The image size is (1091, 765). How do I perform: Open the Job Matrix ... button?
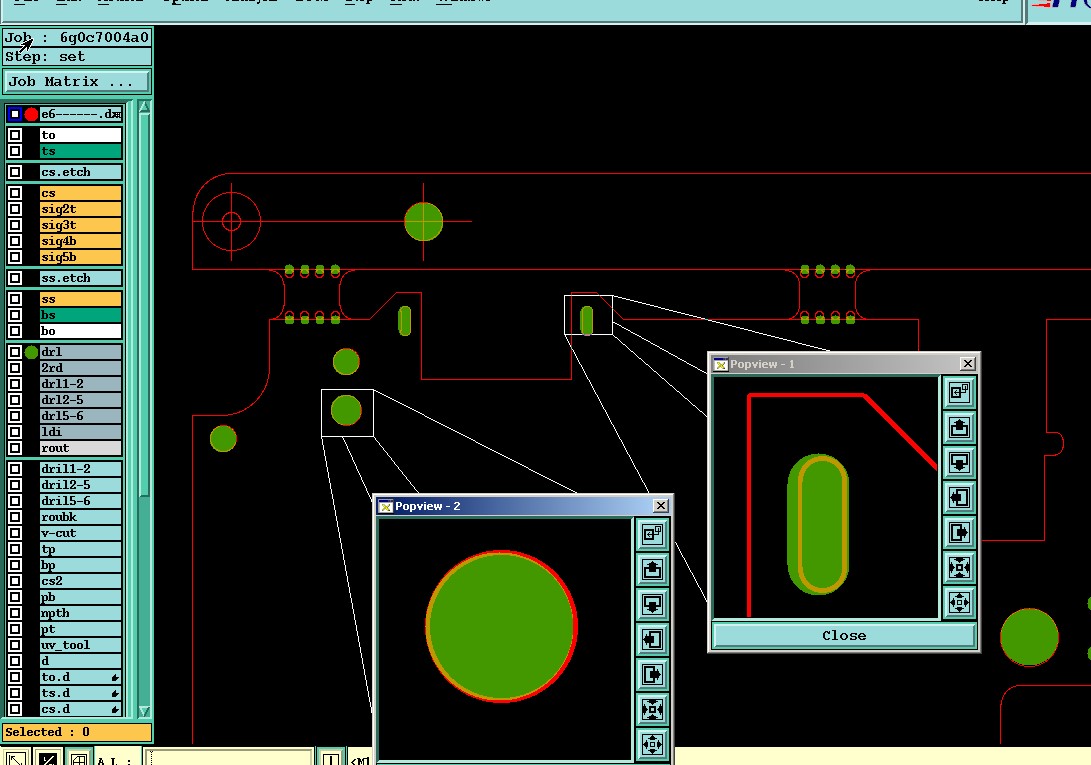click(x=77, y=81)
